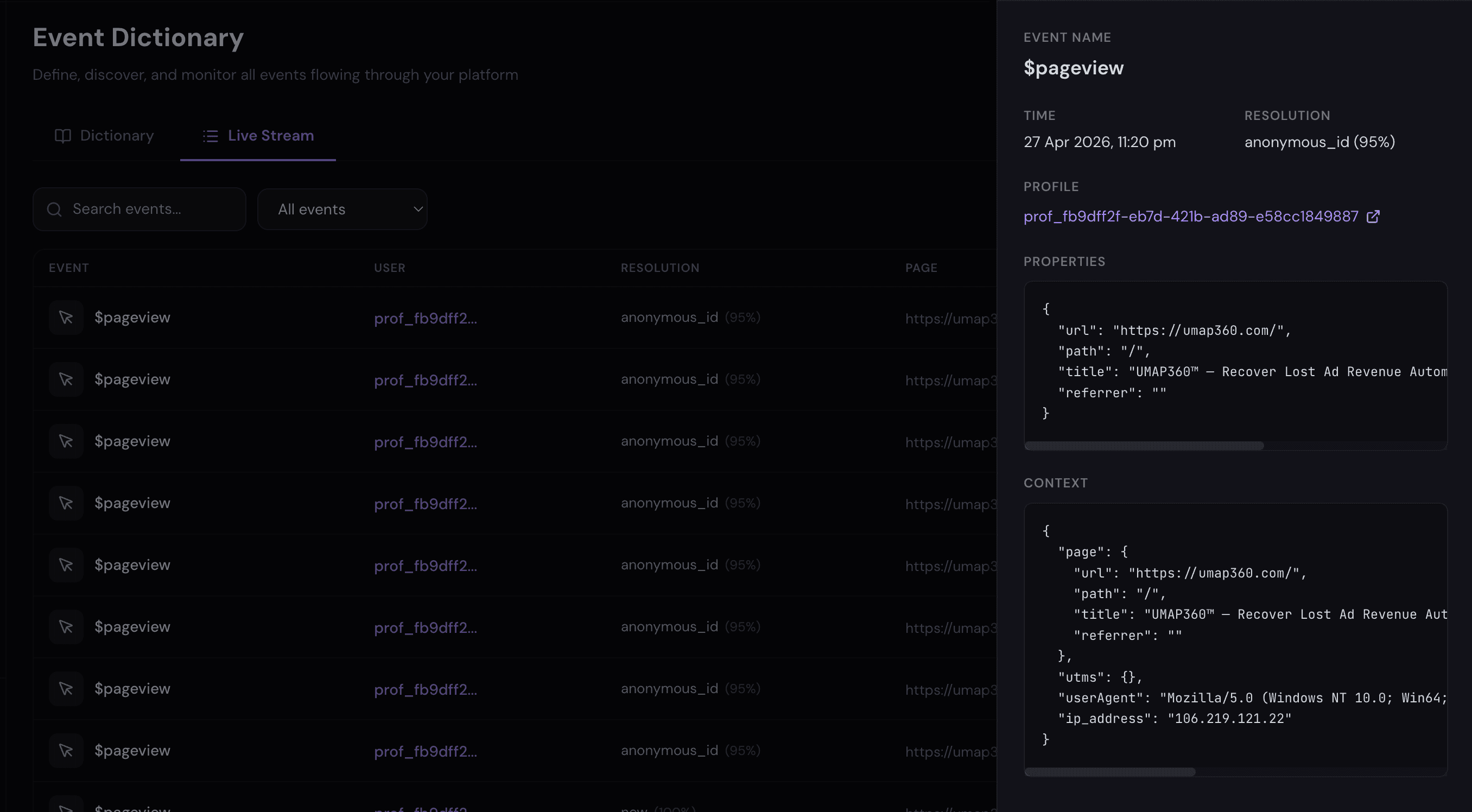
Task: Click anonymous_id (95%) in the detail panel
Action: (x=1319, y=142)
